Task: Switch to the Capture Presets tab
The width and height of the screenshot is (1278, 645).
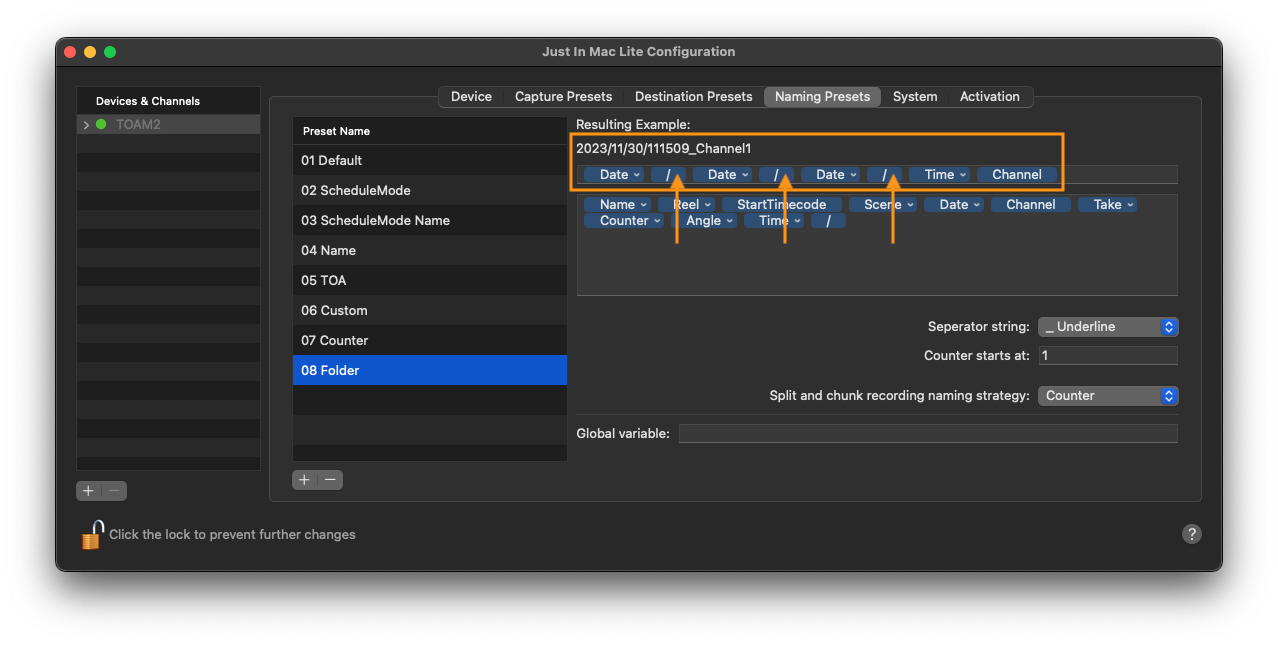Action: (x=563, y=97)
